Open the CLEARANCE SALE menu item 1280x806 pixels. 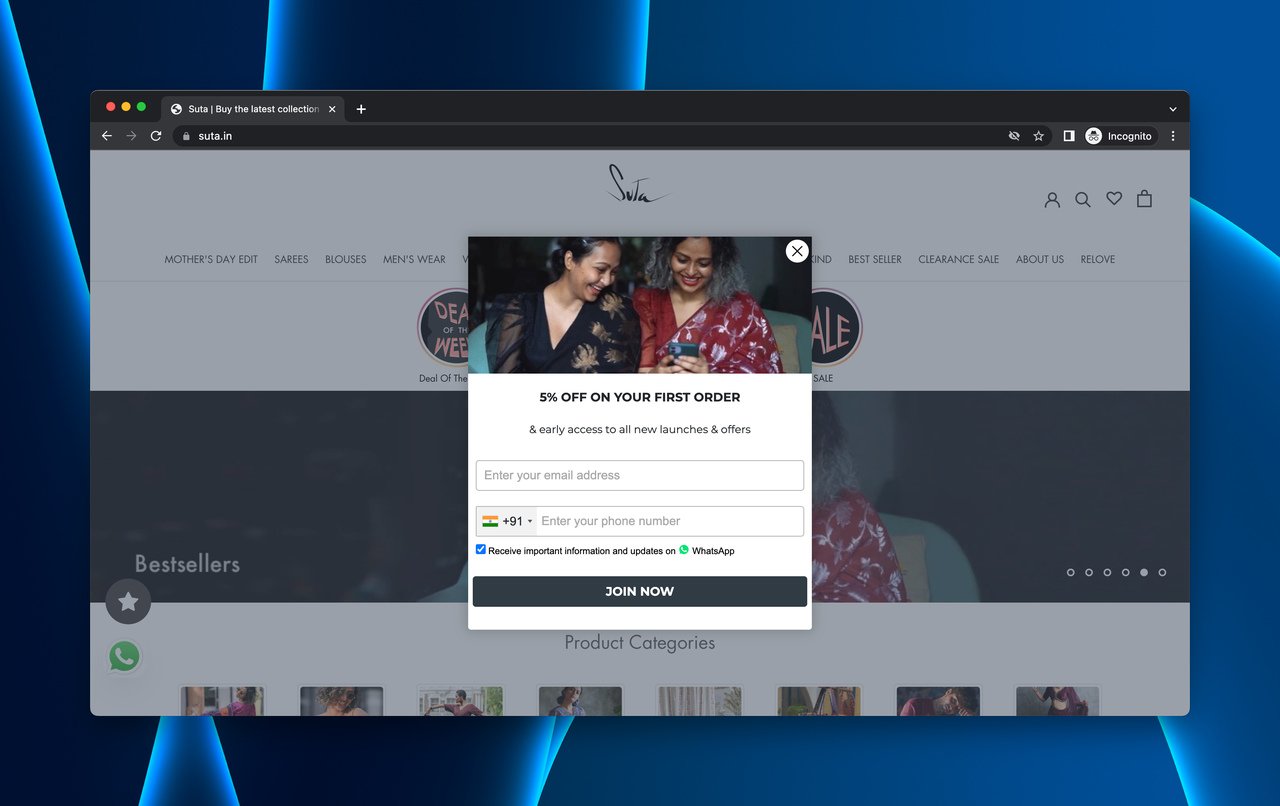(x=959, y=259)
